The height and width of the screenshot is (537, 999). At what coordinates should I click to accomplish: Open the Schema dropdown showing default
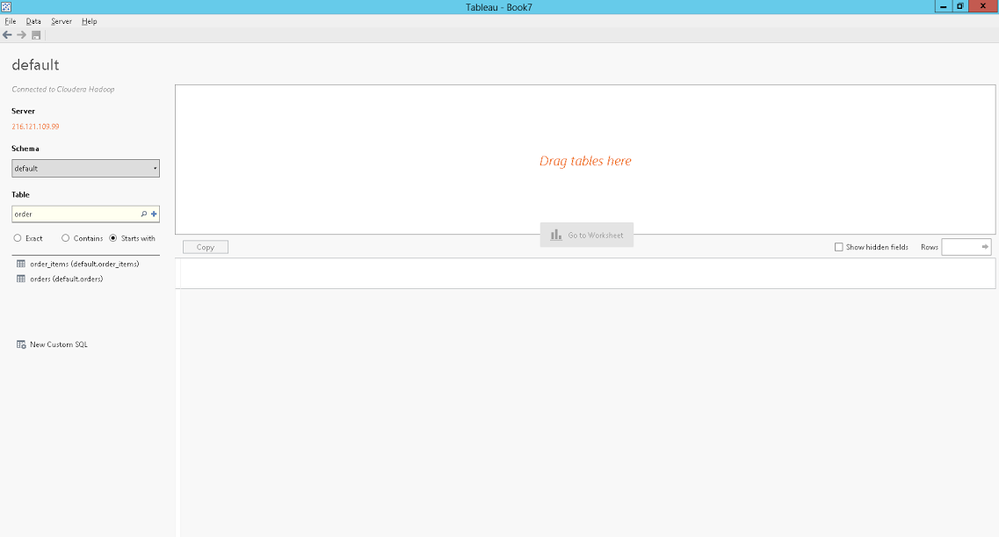pos(85,168)
